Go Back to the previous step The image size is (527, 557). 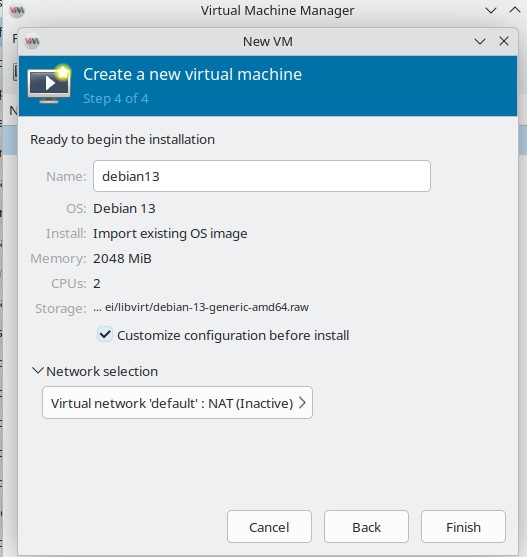(366, 526)
